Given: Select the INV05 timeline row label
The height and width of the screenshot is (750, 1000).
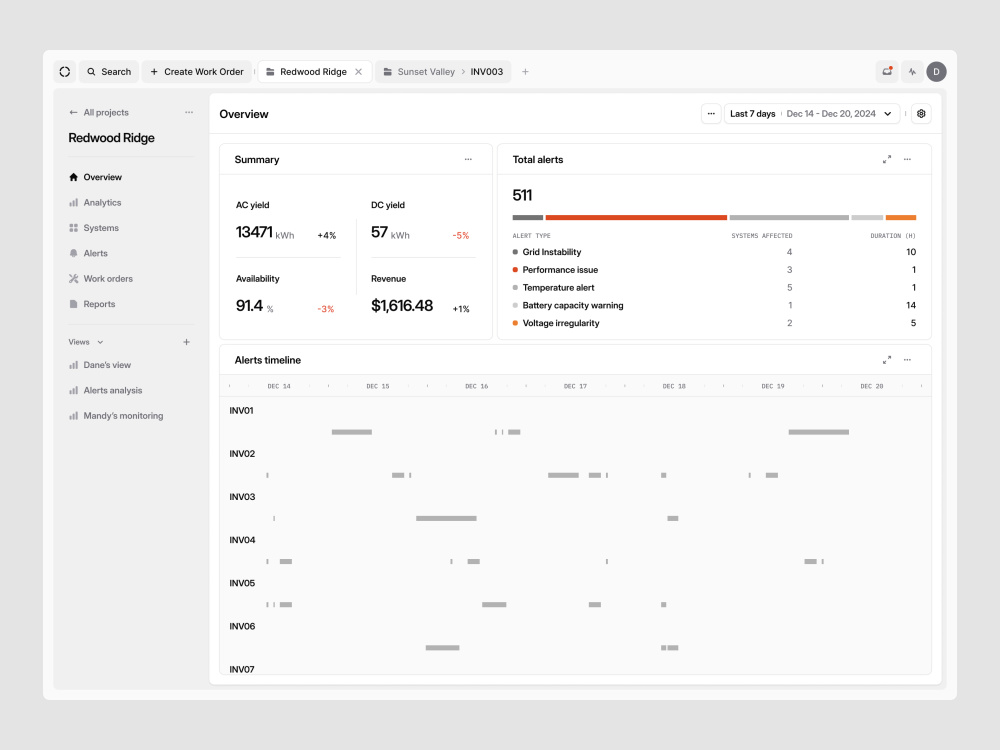Looking at the screenshot, I should click(242, 583).
